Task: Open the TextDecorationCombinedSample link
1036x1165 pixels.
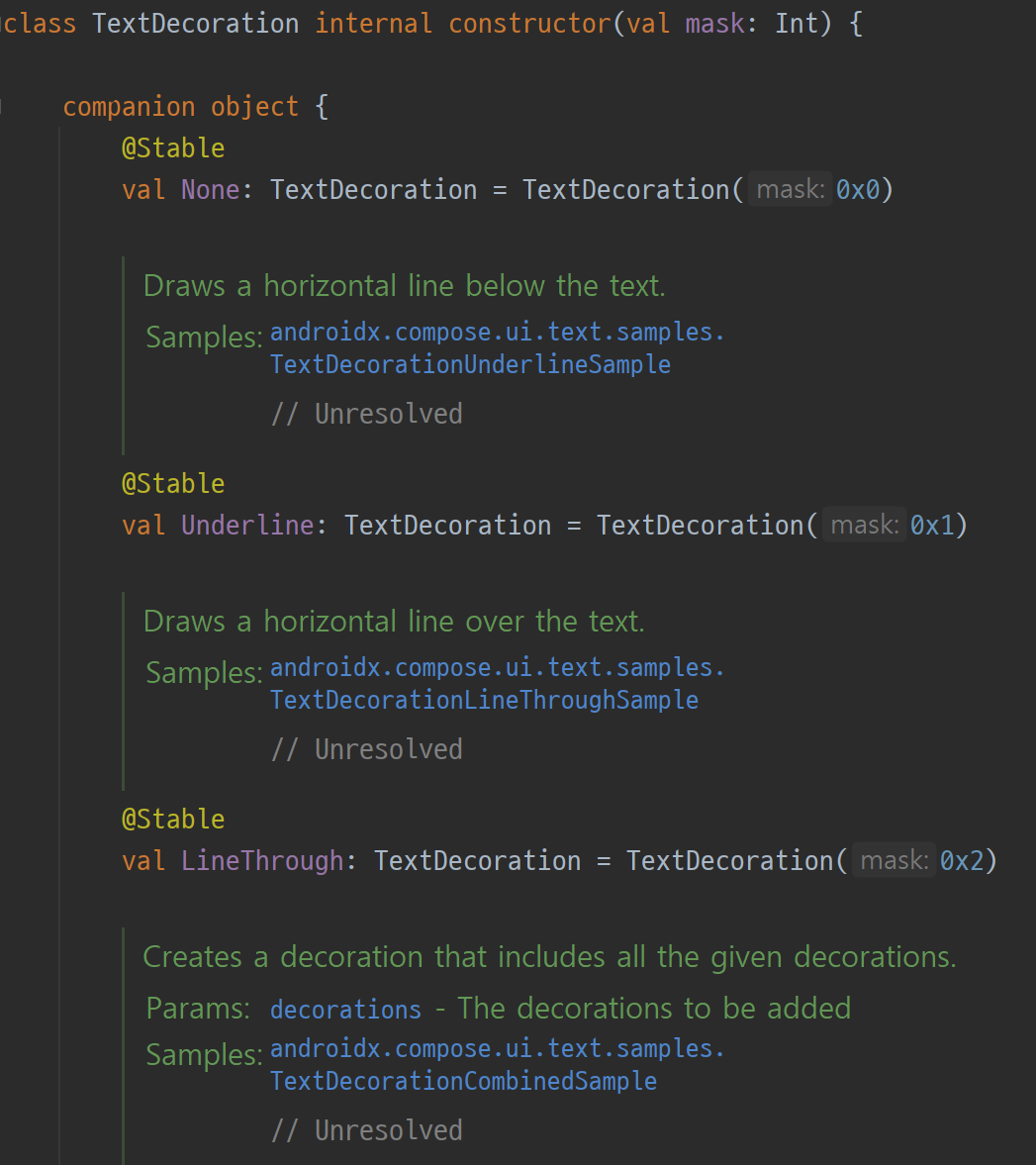Action: click(x=463, y=1081)
